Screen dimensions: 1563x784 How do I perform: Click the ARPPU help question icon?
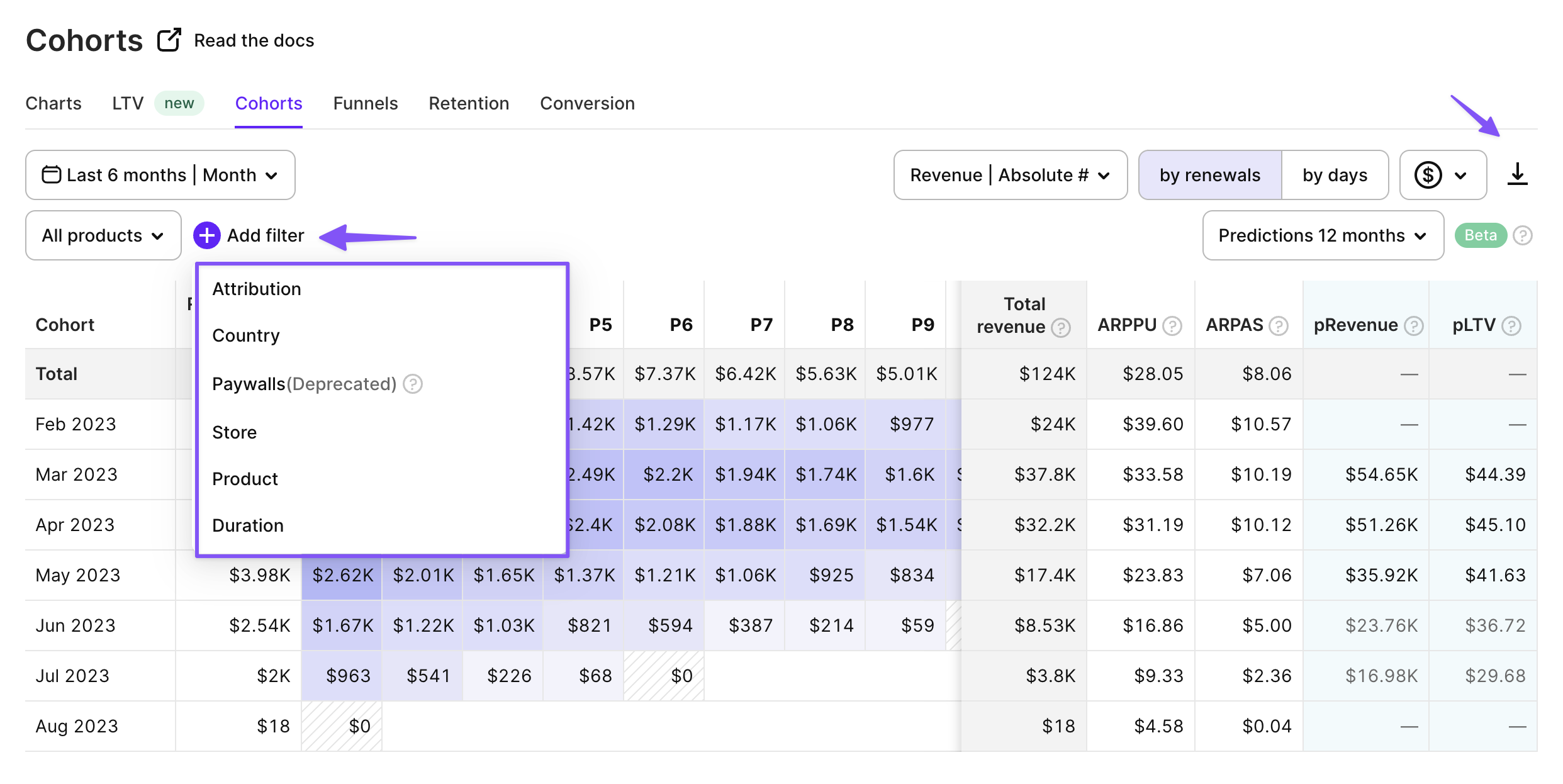1172,325
